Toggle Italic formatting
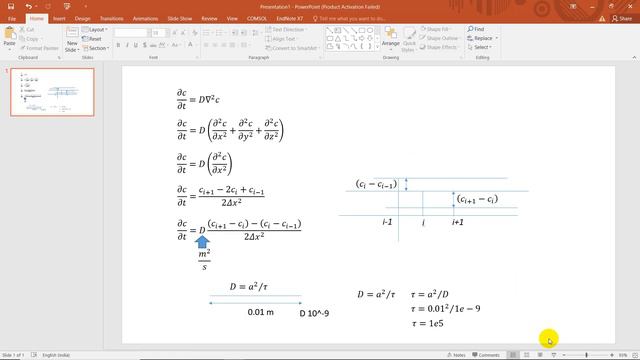 pyautogui.click(x=127, y=45)
